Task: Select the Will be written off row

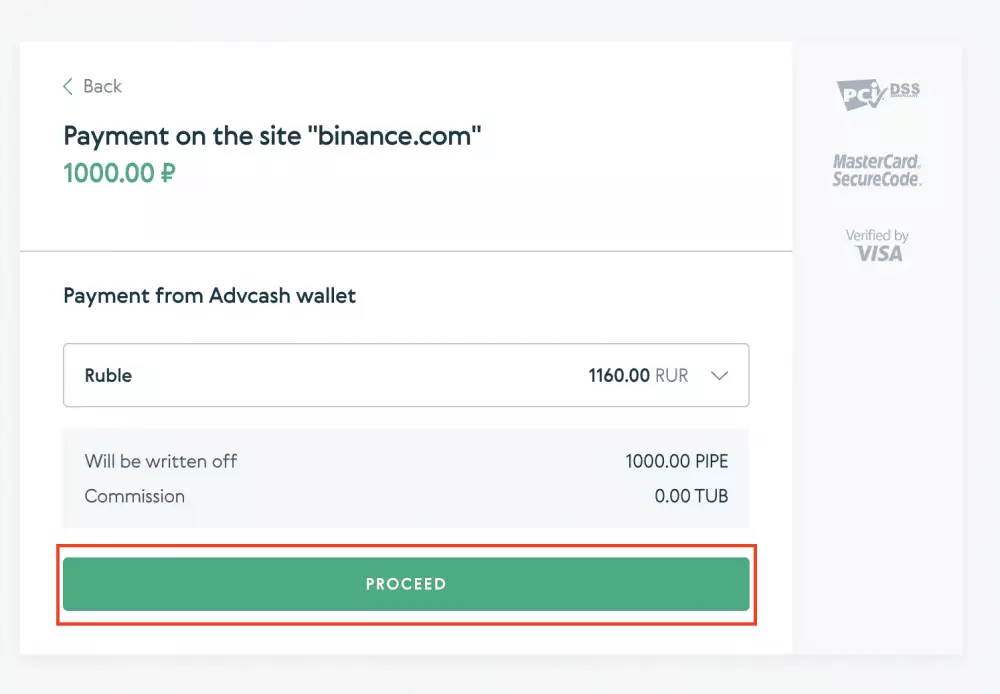Action: point(161,461)
